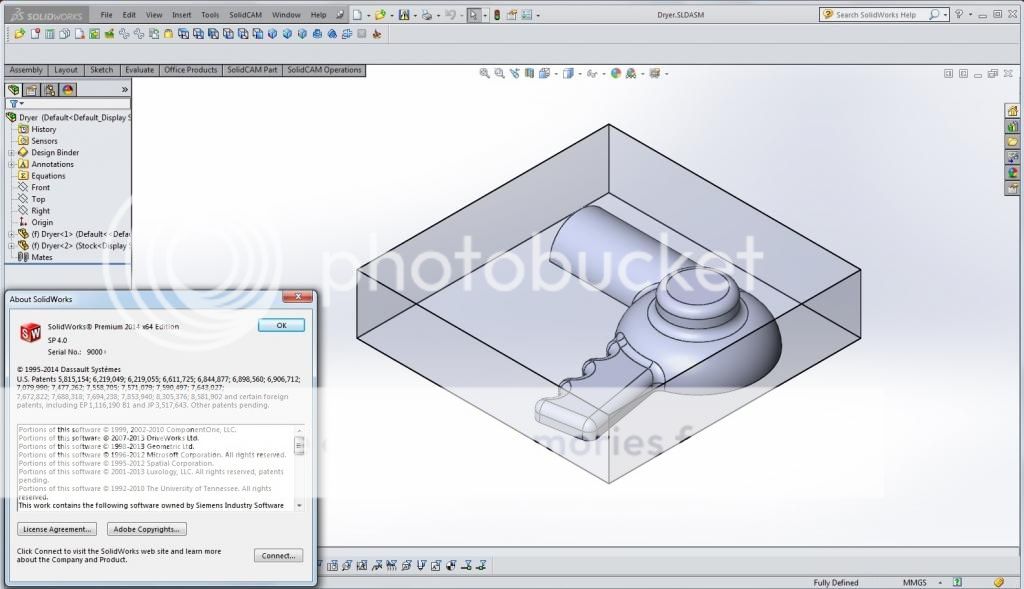Click the filter icon in the FeatureManager tree
1024x589 pixels.
coord(14,103)
